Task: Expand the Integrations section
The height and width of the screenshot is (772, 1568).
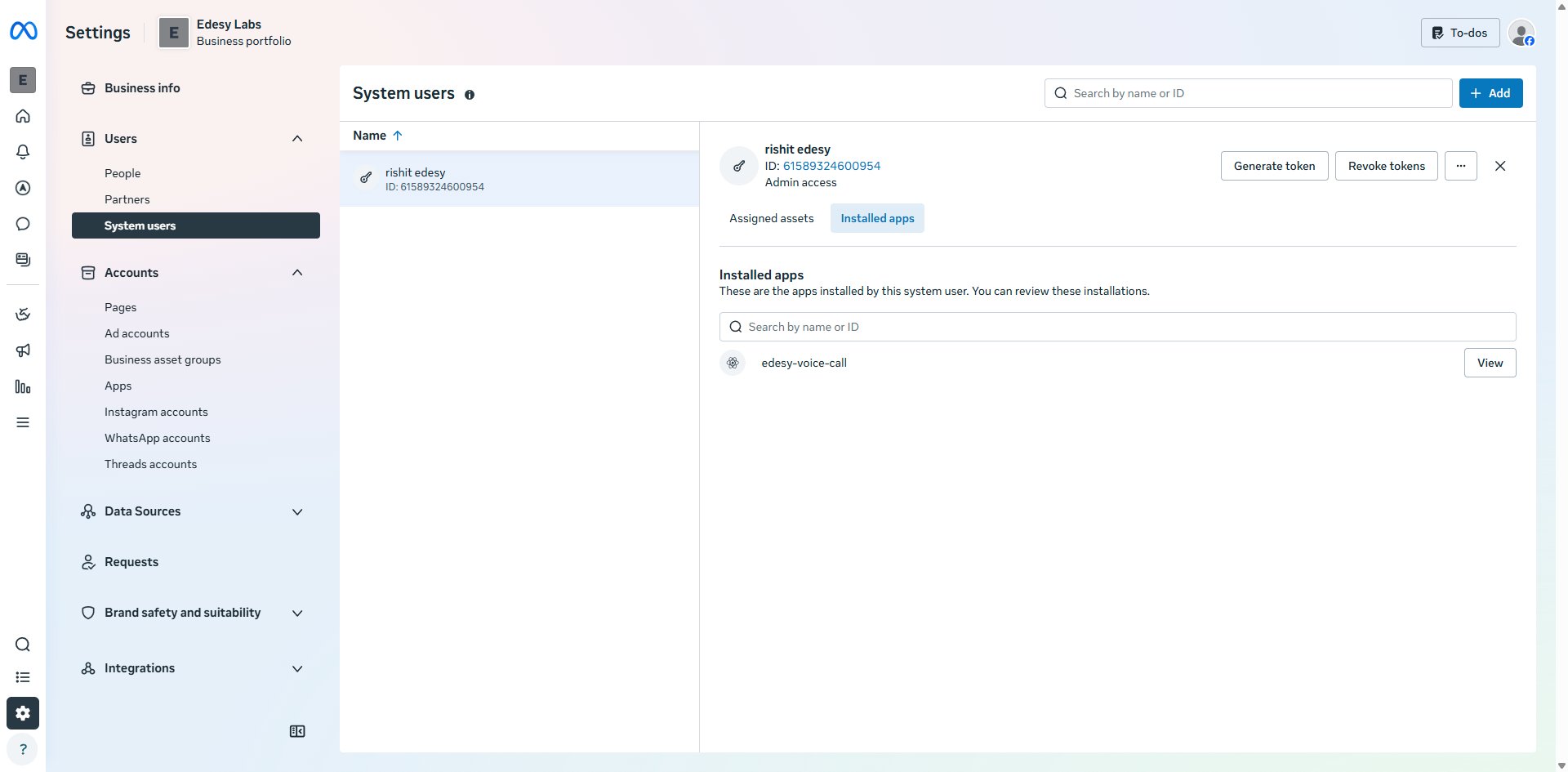Action: point(297,668)
